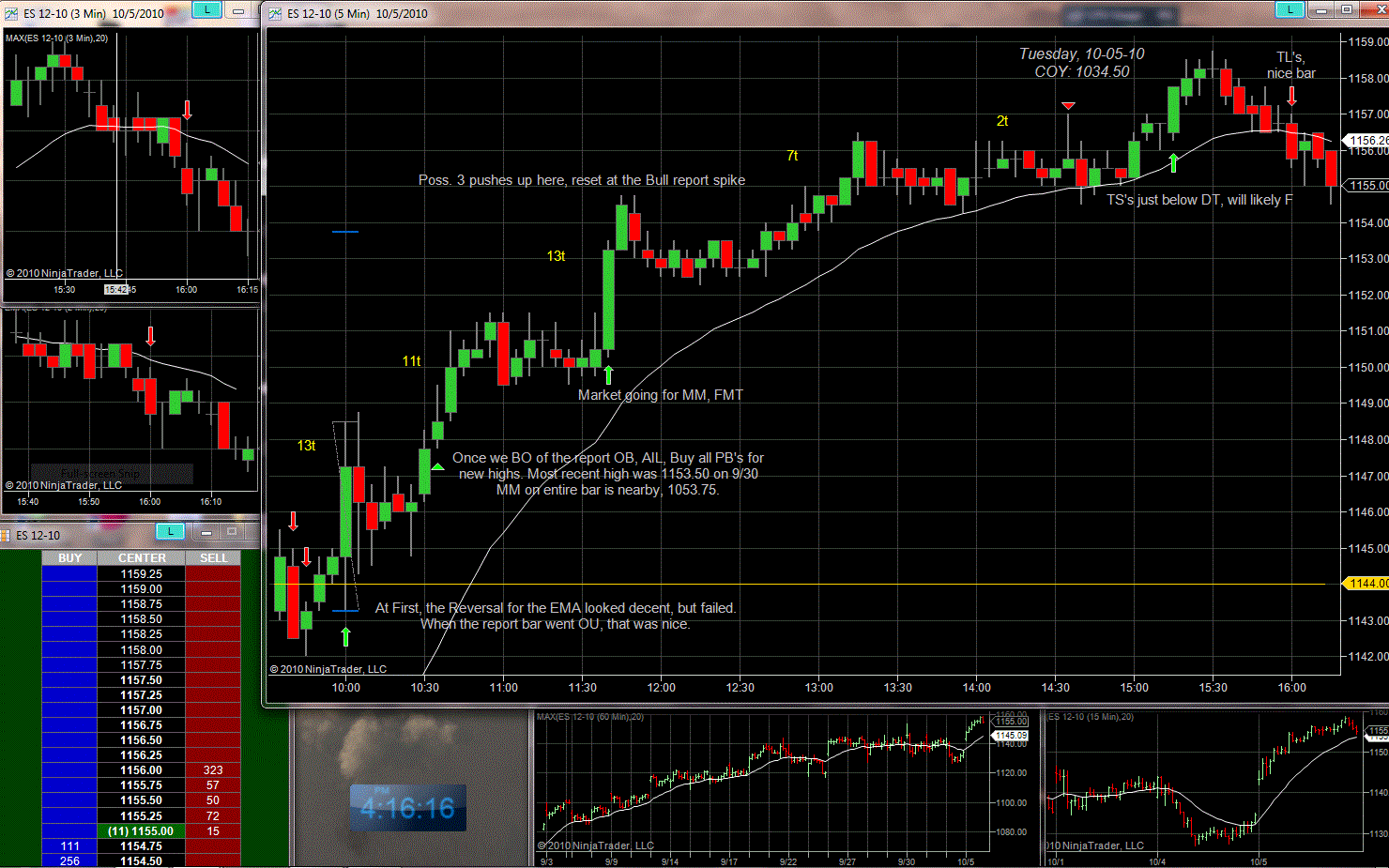1389x868 pixels.
Task: Click the buy cell showing 111 at 1154.75
Action: [70, 846]
